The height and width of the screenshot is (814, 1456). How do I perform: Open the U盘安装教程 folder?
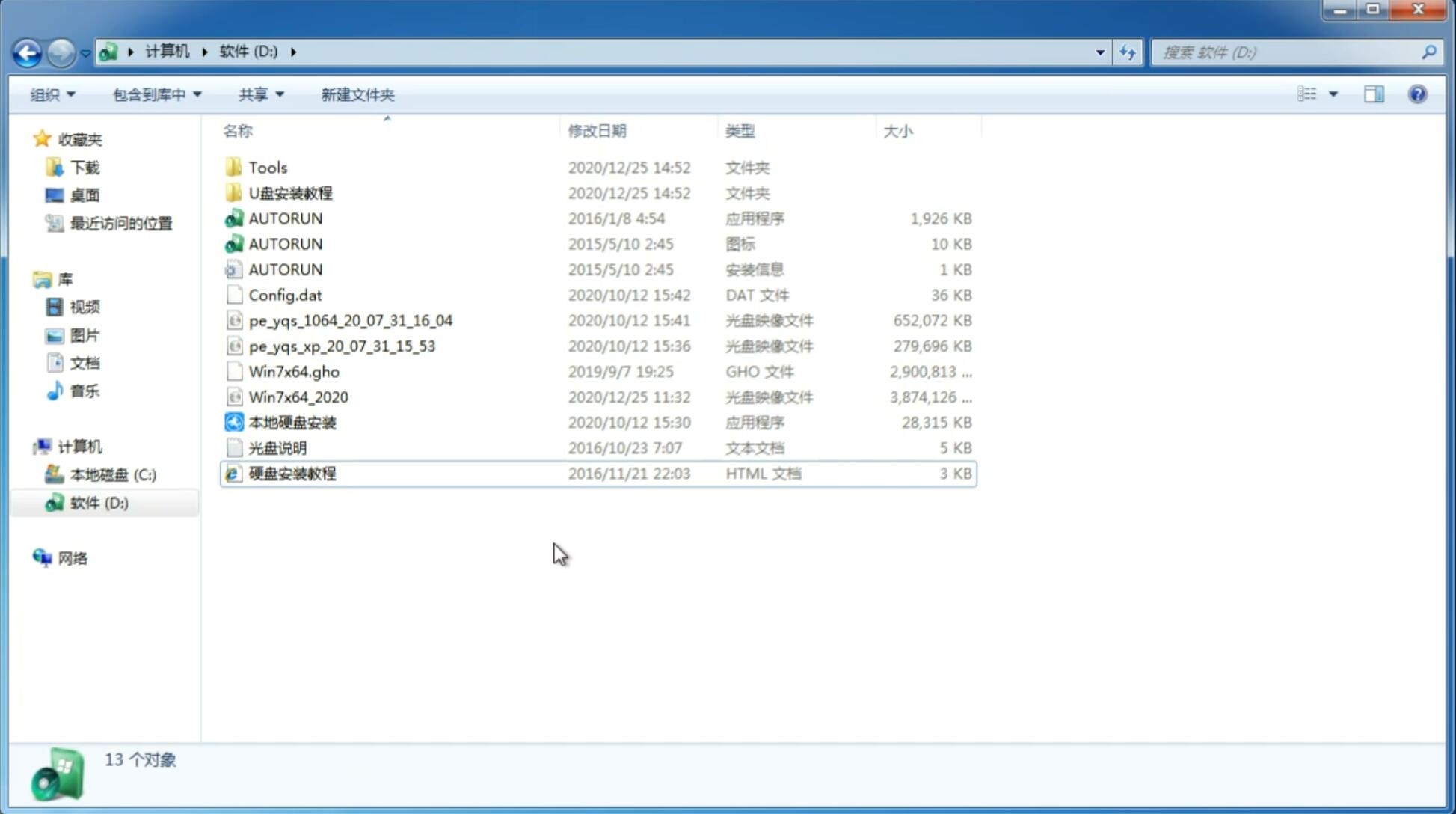[290, 192]
